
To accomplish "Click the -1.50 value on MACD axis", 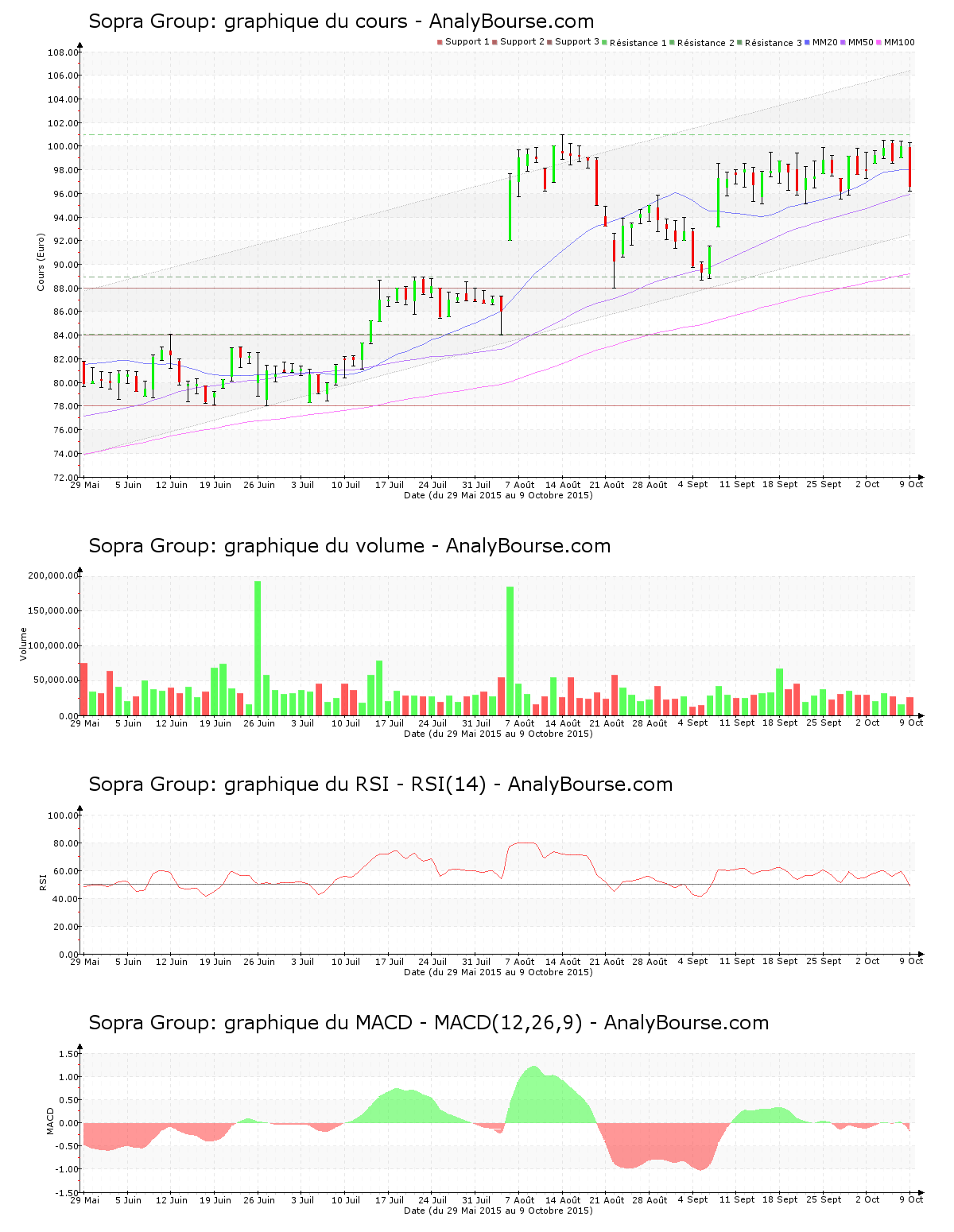I will click(x=68, y=1193).
